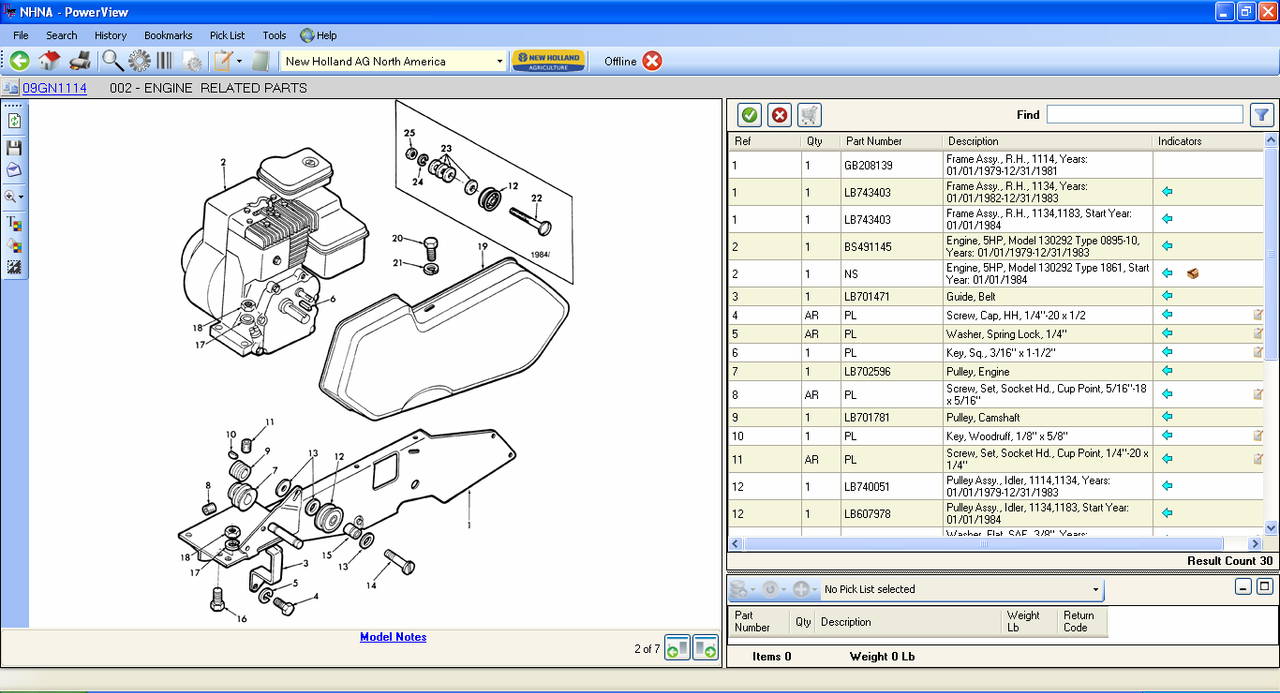Sort by the Ref column header
Viewport: 1280px width, 693px height.
764,141
